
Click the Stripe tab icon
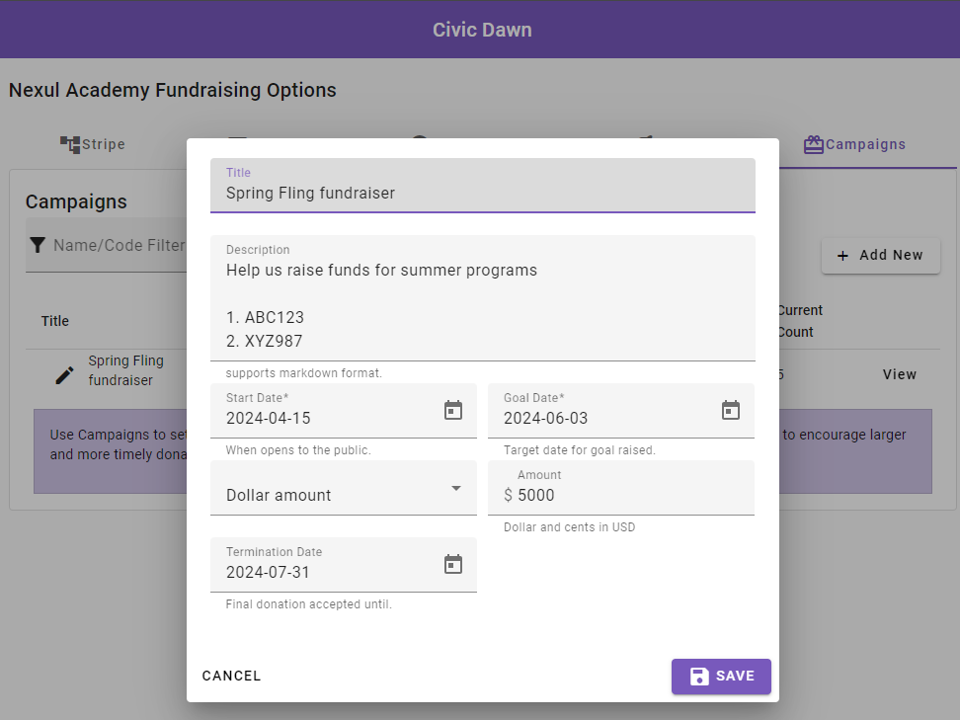[x=70, y=144]
